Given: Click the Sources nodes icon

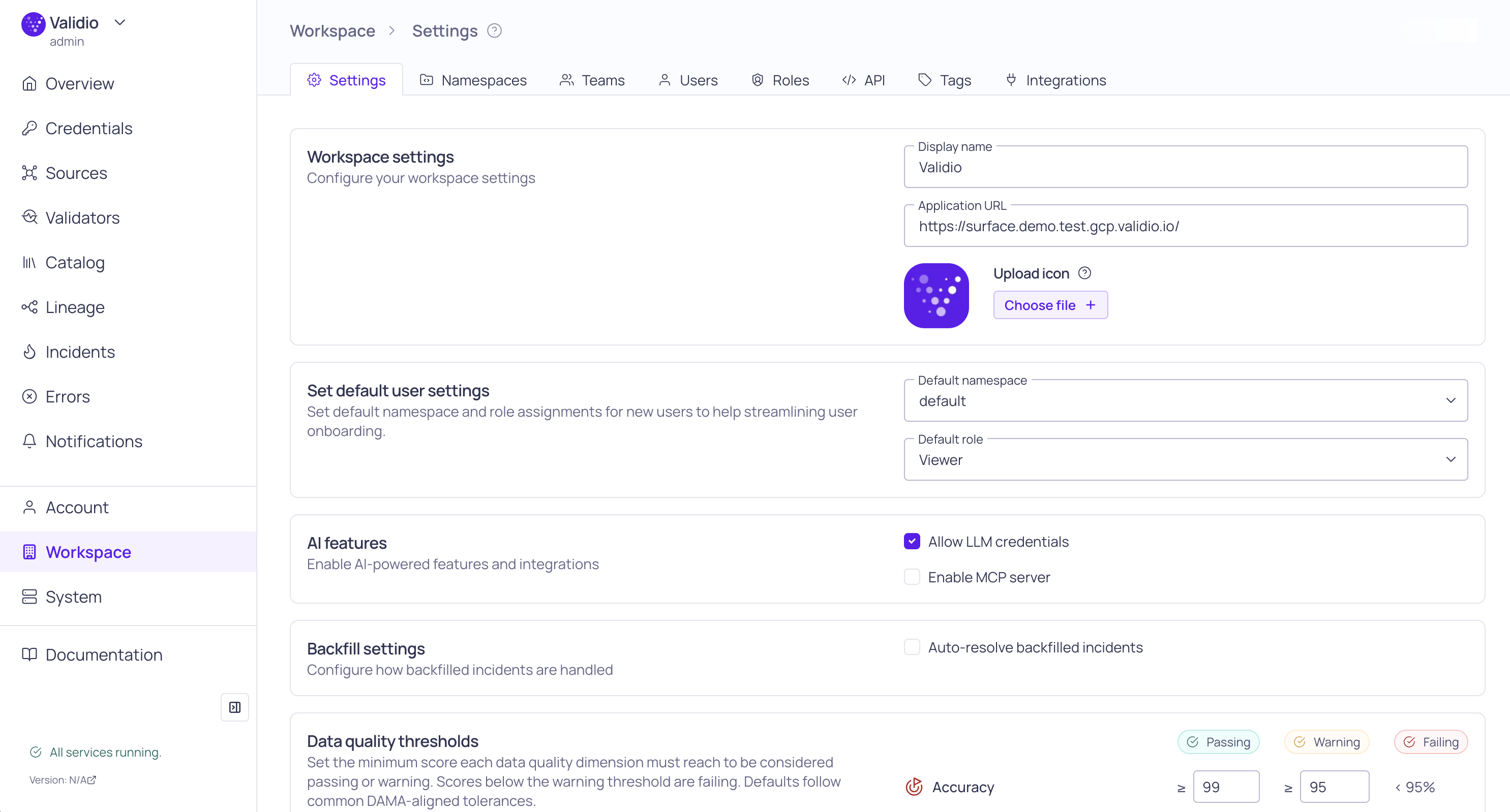Looking at the screenshot, I should tap(29, 173).
